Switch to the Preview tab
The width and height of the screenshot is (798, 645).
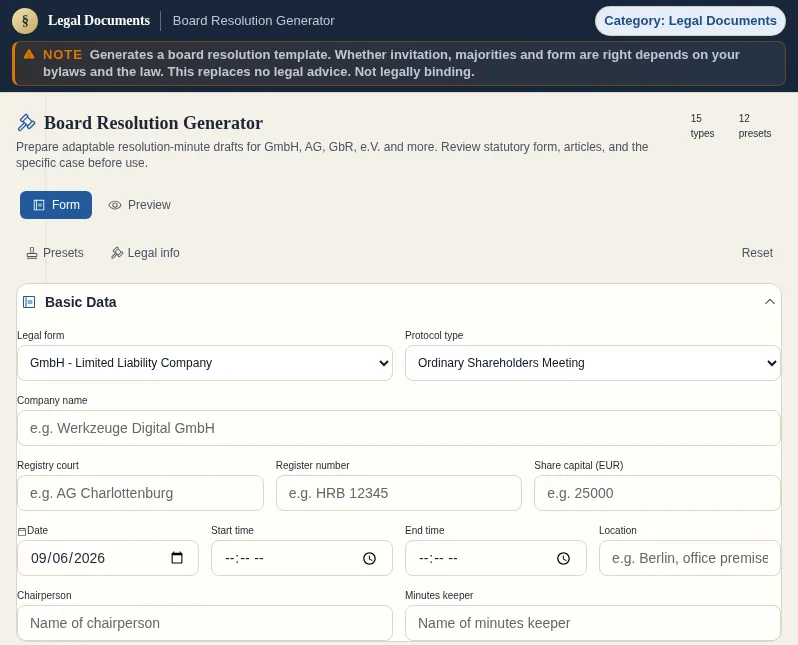139,205
